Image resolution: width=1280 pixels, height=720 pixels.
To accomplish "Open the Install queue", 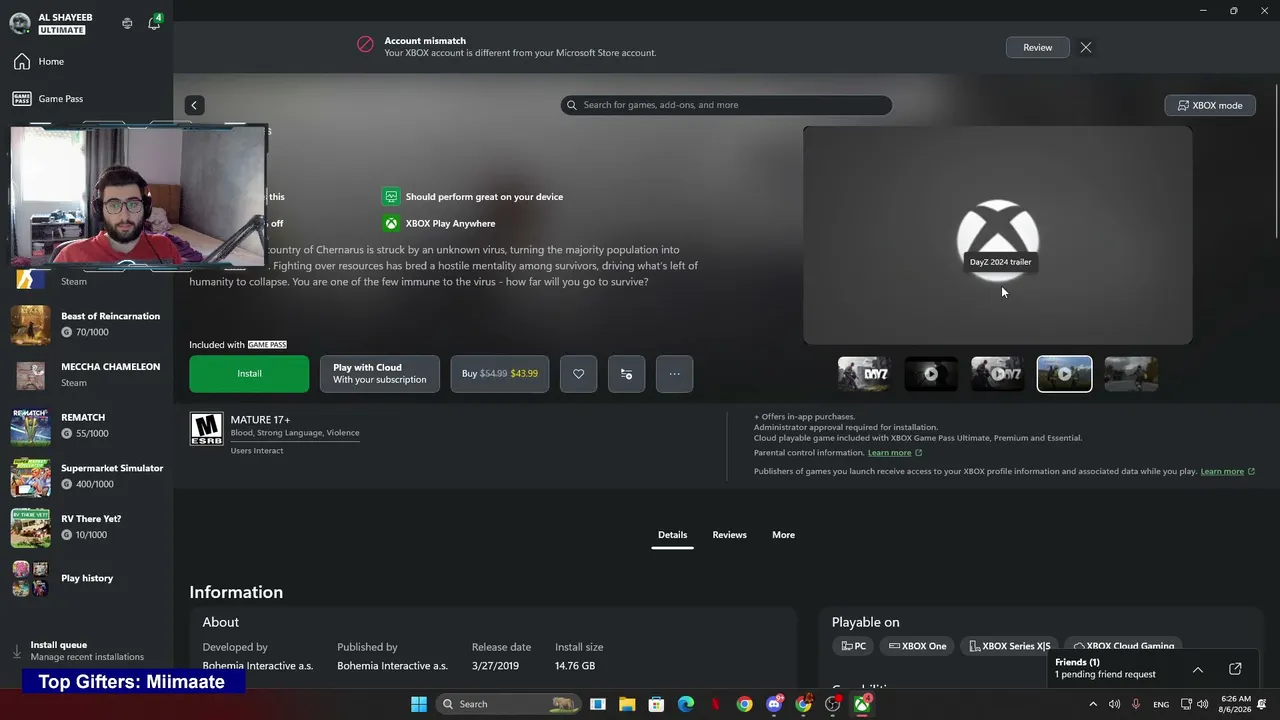I will tap(87, 651).
